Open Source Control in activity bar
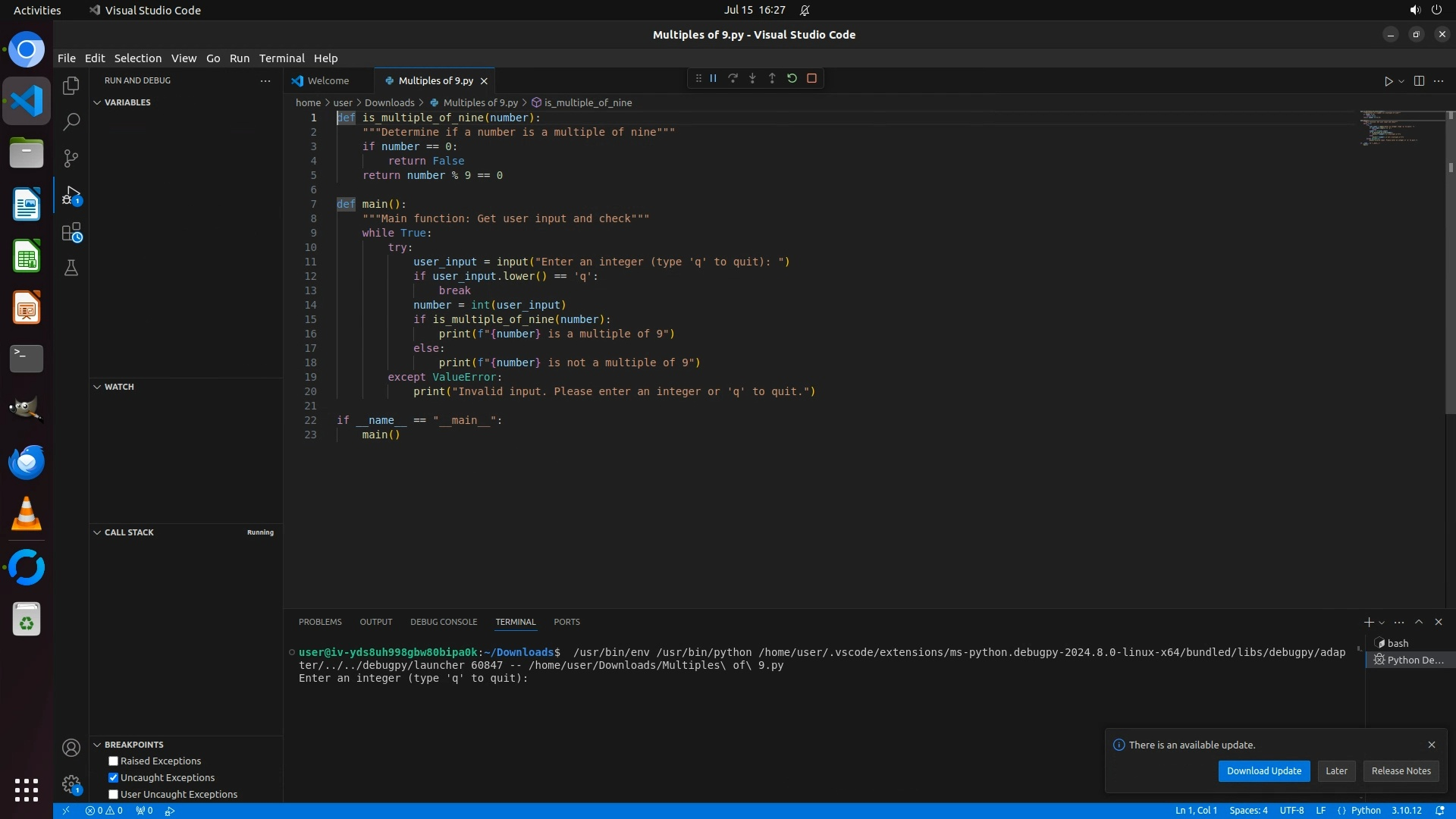 [x=71, y=158]
